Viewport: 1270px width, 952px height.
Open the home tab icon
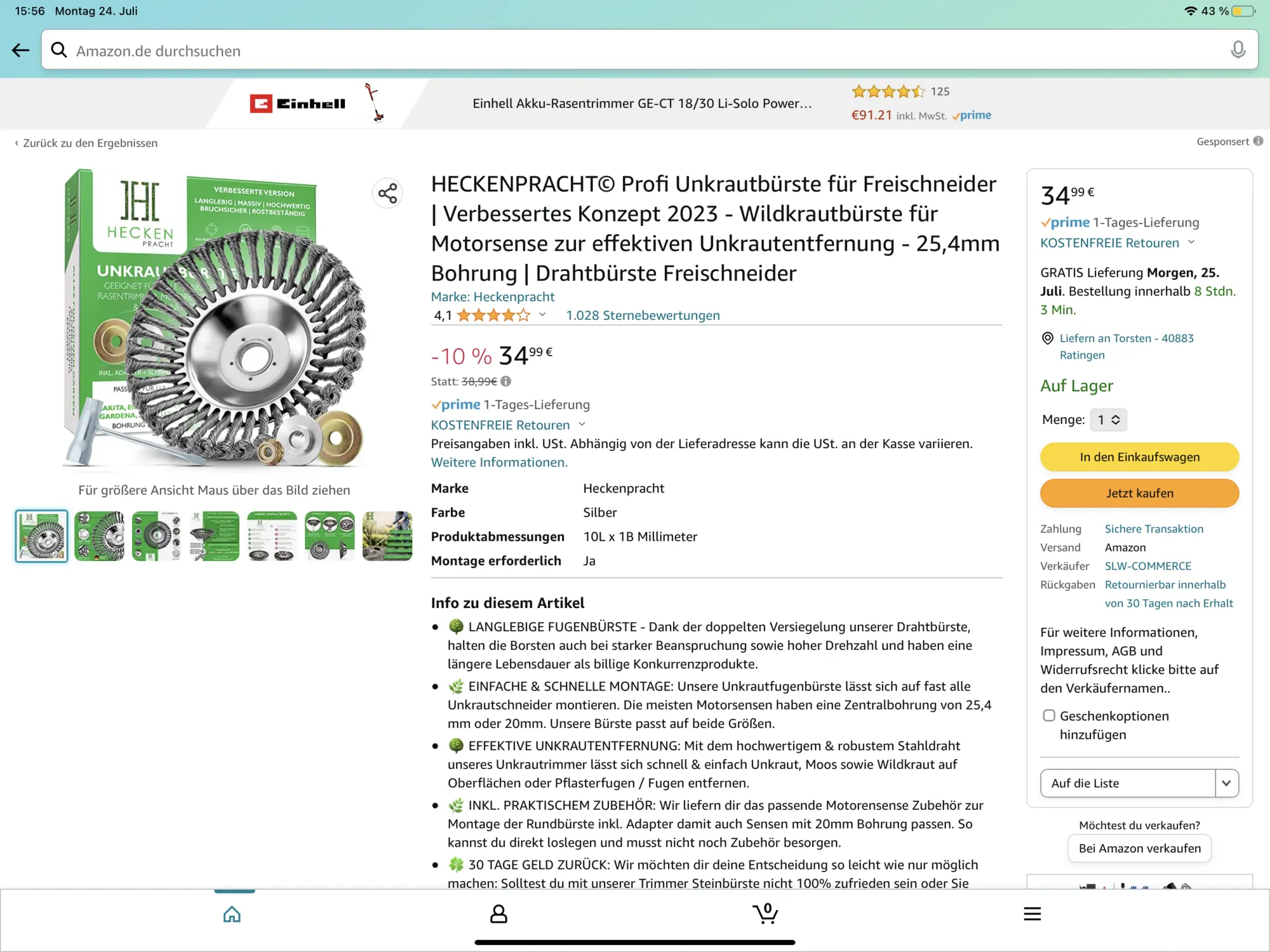click(232, 914)
